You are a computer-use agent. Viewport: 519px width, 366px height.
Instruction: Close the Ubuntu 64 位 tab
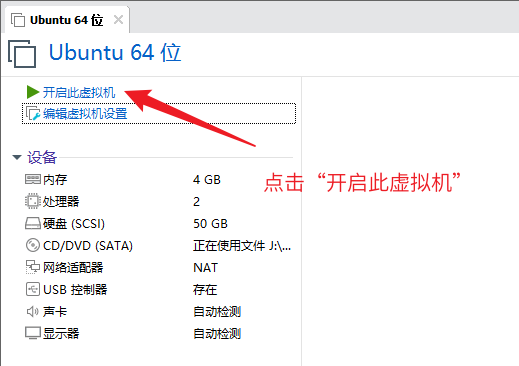(x=118, y=20)
